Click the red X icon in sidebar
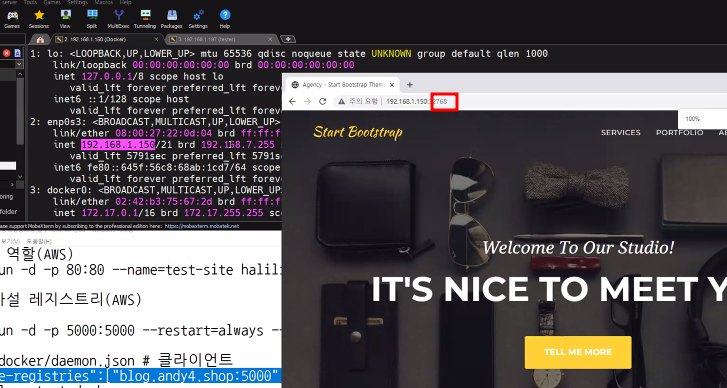 coord(6,53)
